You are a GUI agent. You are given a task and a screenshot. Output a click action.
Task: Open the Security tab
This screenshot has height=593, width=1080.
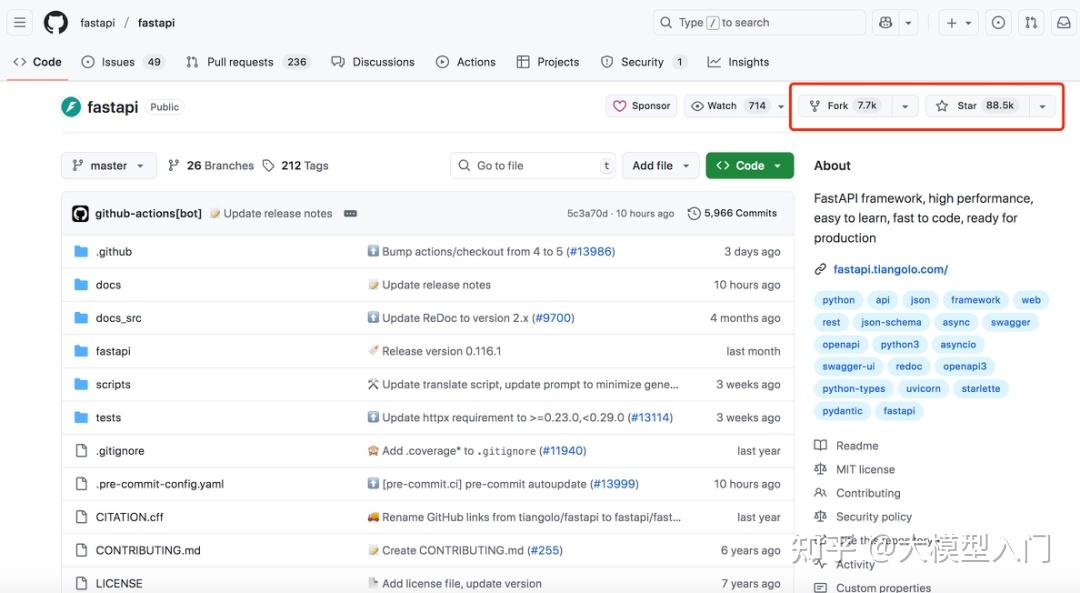[x=644, y=62]
